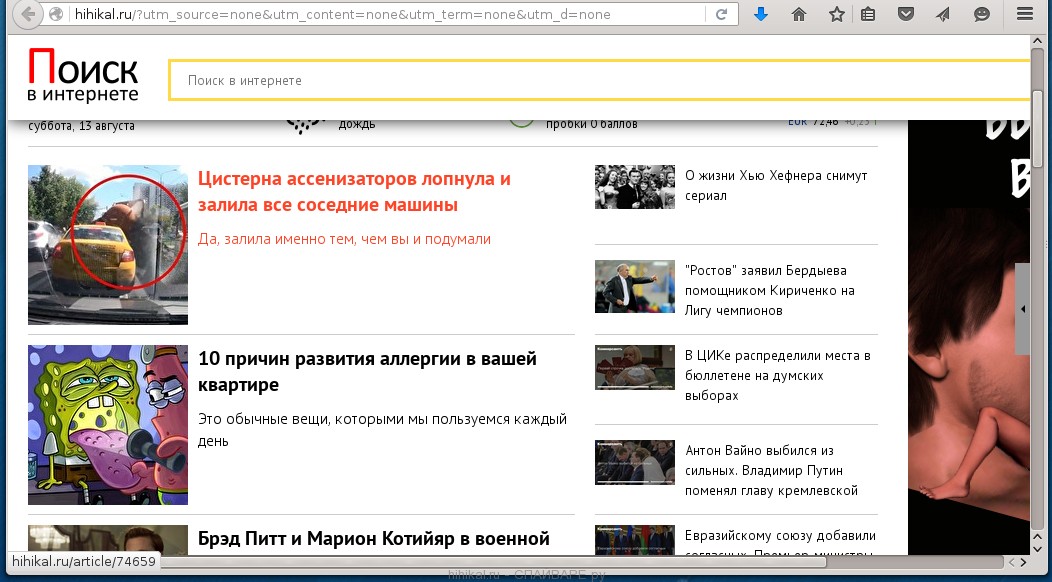Image resolution: width=1052 pixels, height=582 pixels.
Task: Open the SpongeBob article thumbnail
Action: [108, 425]
